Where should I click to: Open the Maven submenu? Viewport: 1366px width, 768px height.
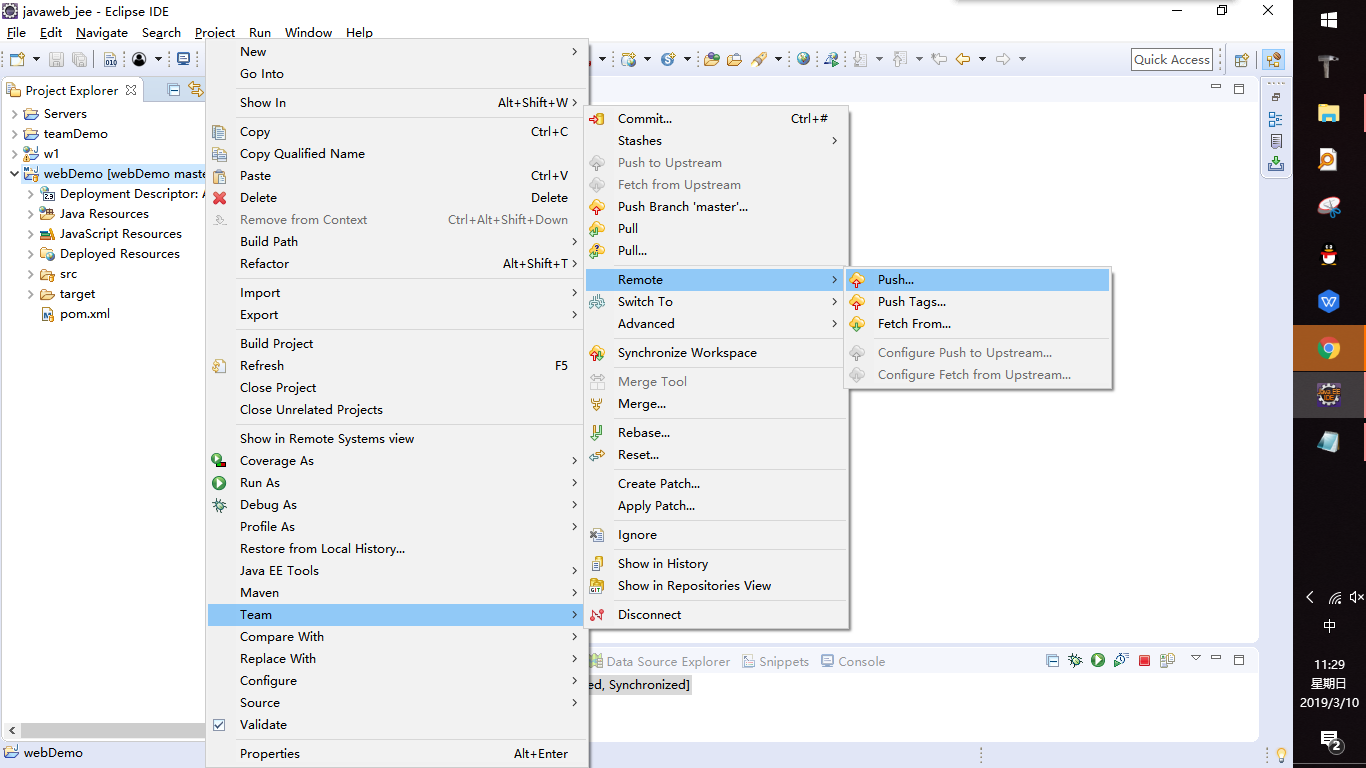[397, 593]
